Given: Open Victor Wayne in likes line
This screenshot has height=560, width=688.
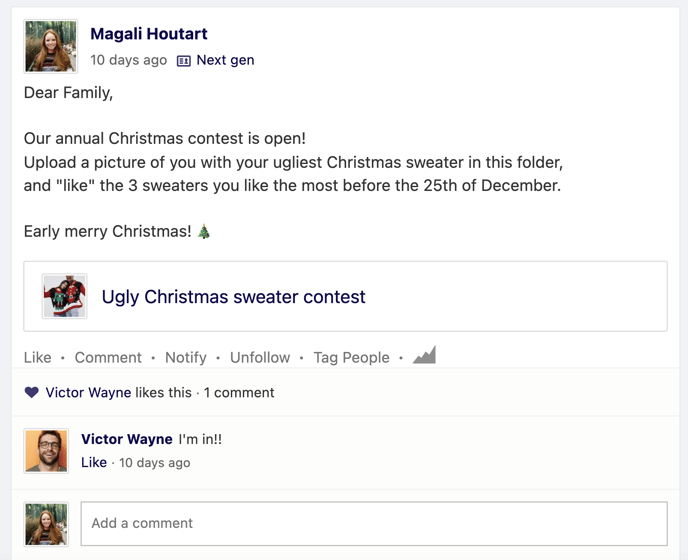Looking at the screenshot, I should click(88, 392).
